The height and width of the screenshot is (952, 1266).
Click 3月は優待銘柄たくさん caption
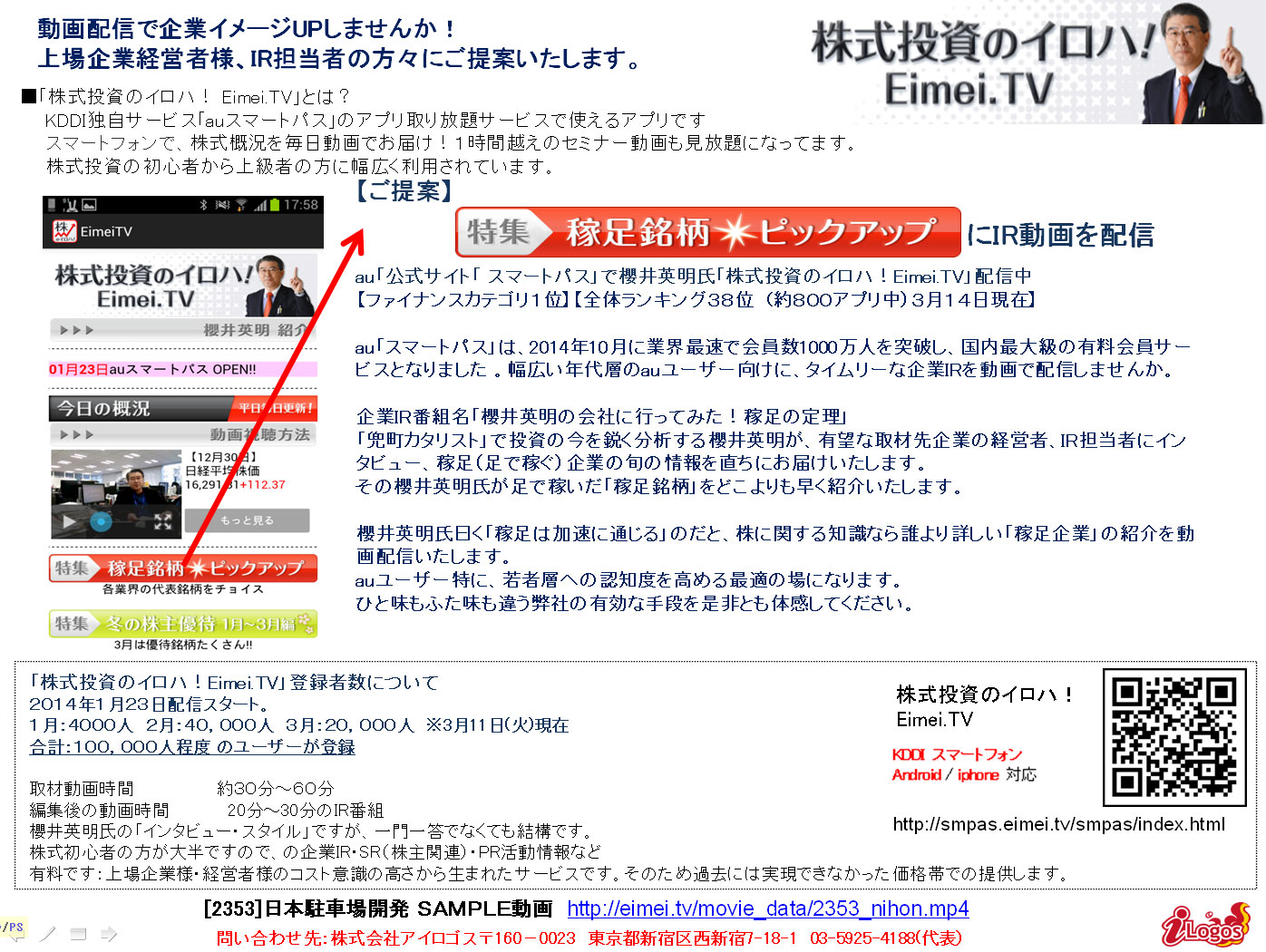[183, 645]
